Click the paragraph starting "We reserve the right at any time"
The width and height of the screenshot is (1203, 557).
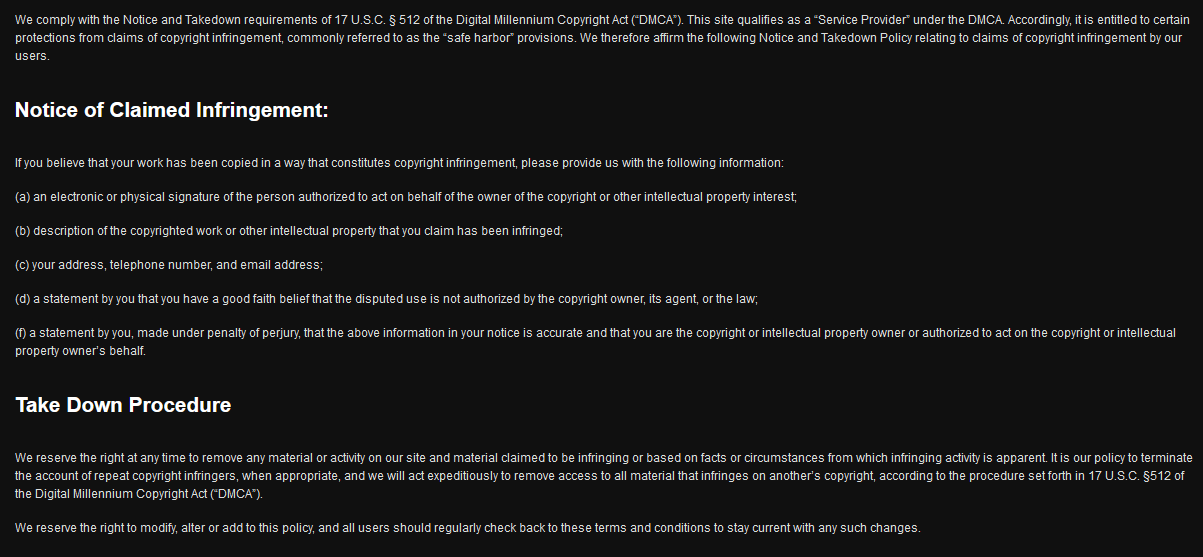[600, 475]
